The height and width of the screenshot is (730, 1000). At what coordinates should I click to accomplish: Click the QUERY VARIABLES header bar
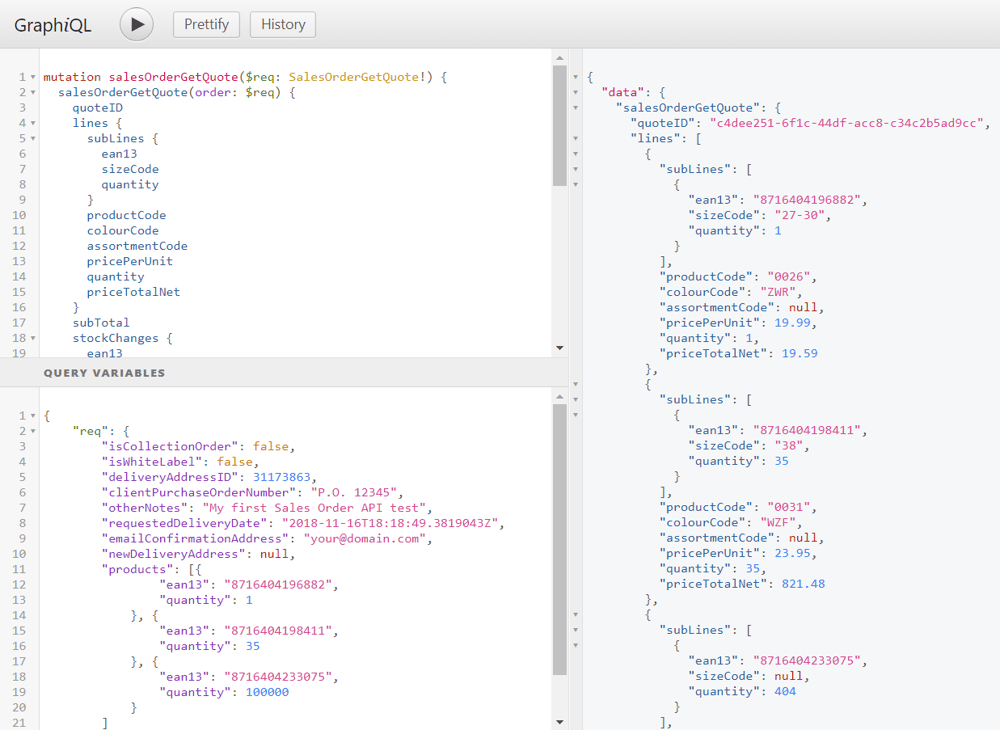(284, 373)
